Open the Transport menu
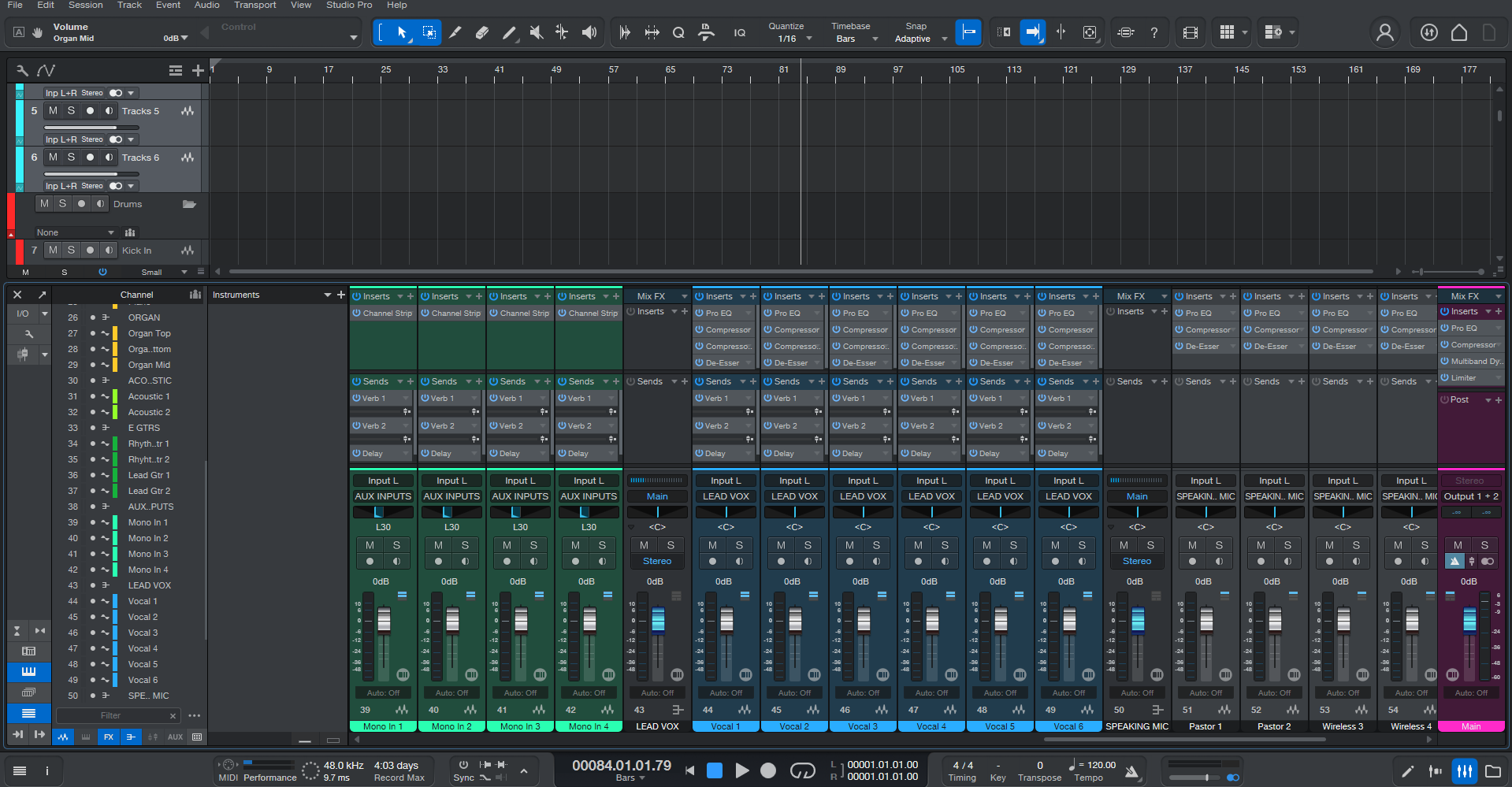The width and height of the screenshot is (1512, 787). tap(254, 6)
